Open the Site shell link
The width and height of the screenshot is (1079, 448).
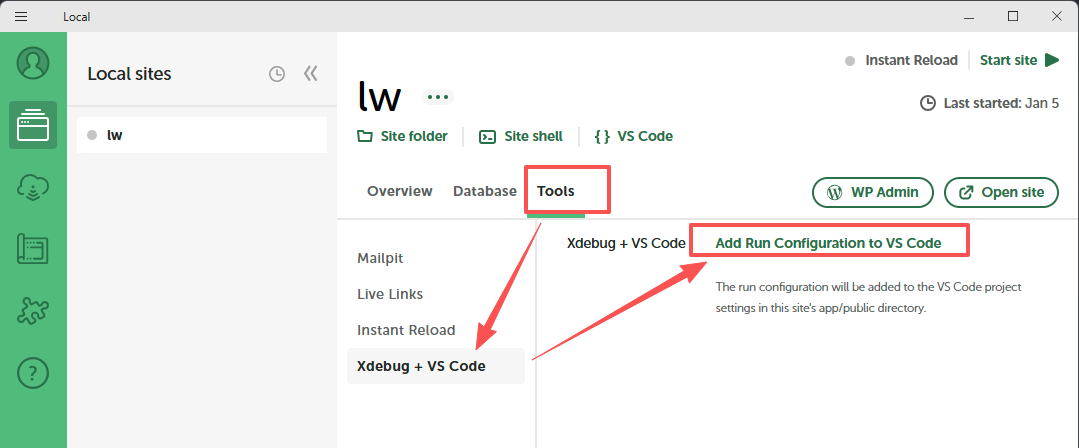point(521,136)
